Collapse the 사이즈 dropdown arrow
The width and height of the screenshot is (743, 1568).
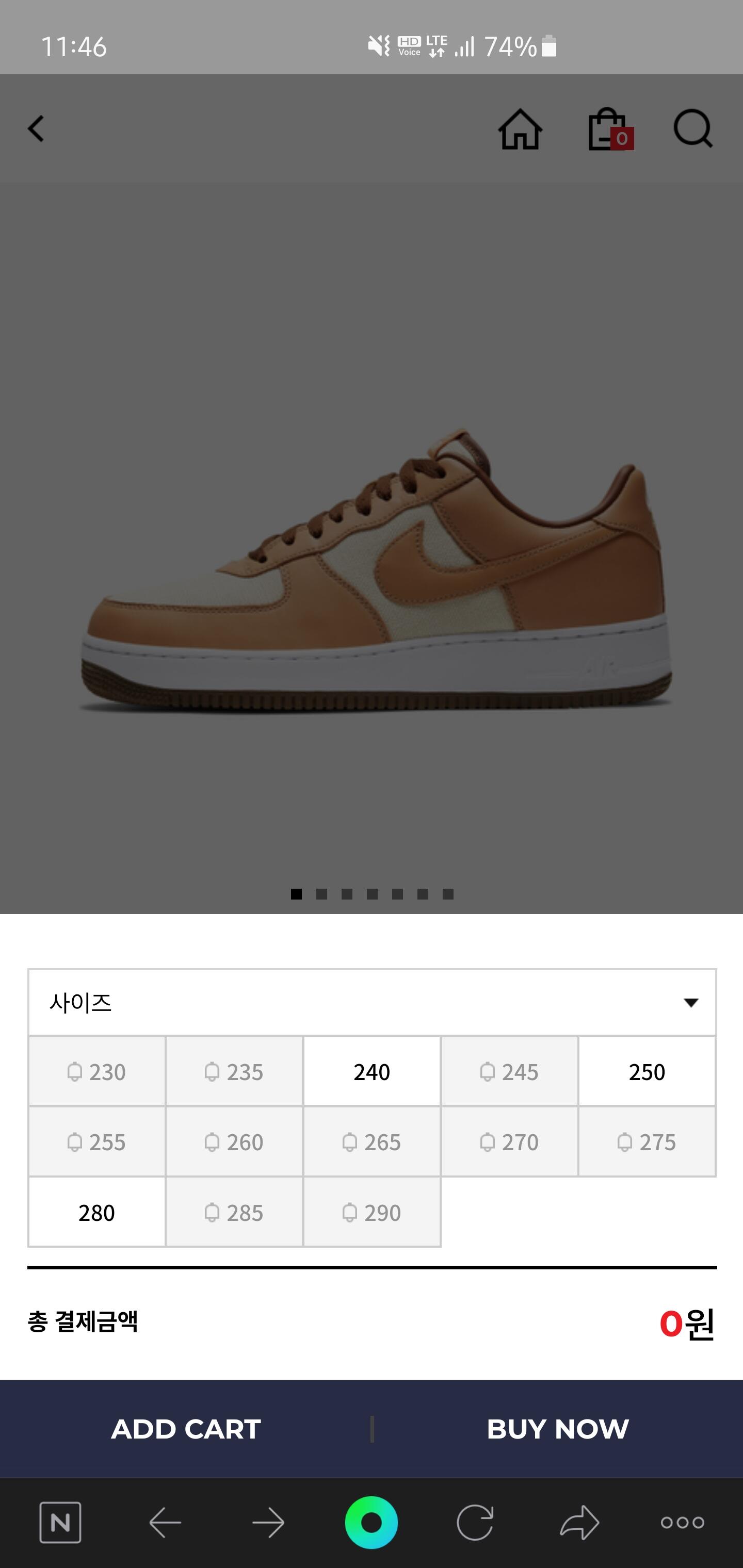(x=690, y=1003)
